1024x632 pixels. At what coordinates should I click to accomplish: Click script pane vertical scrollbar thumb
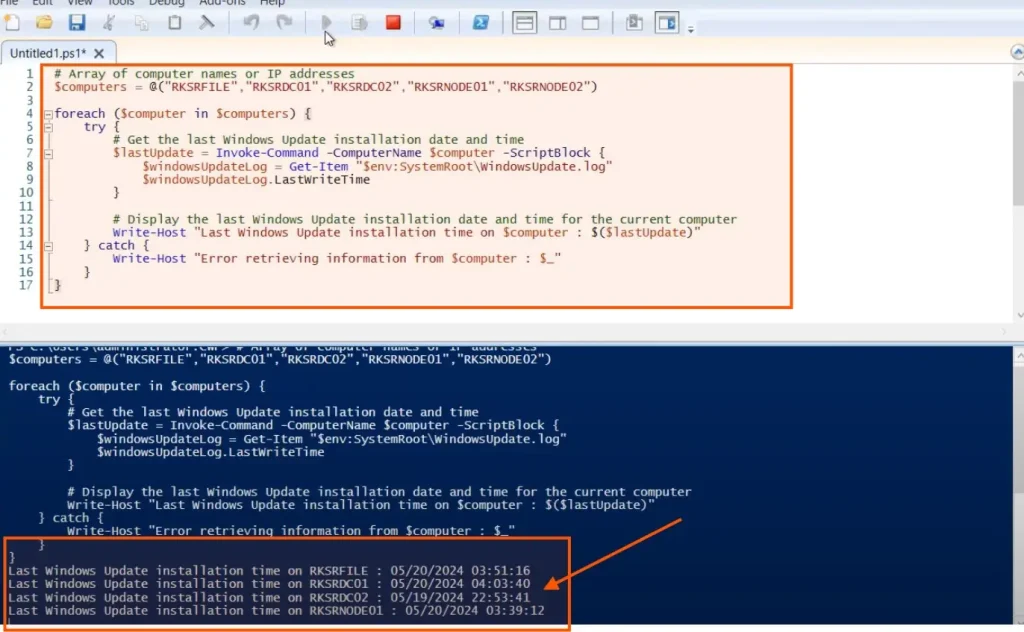(1018, 144)
